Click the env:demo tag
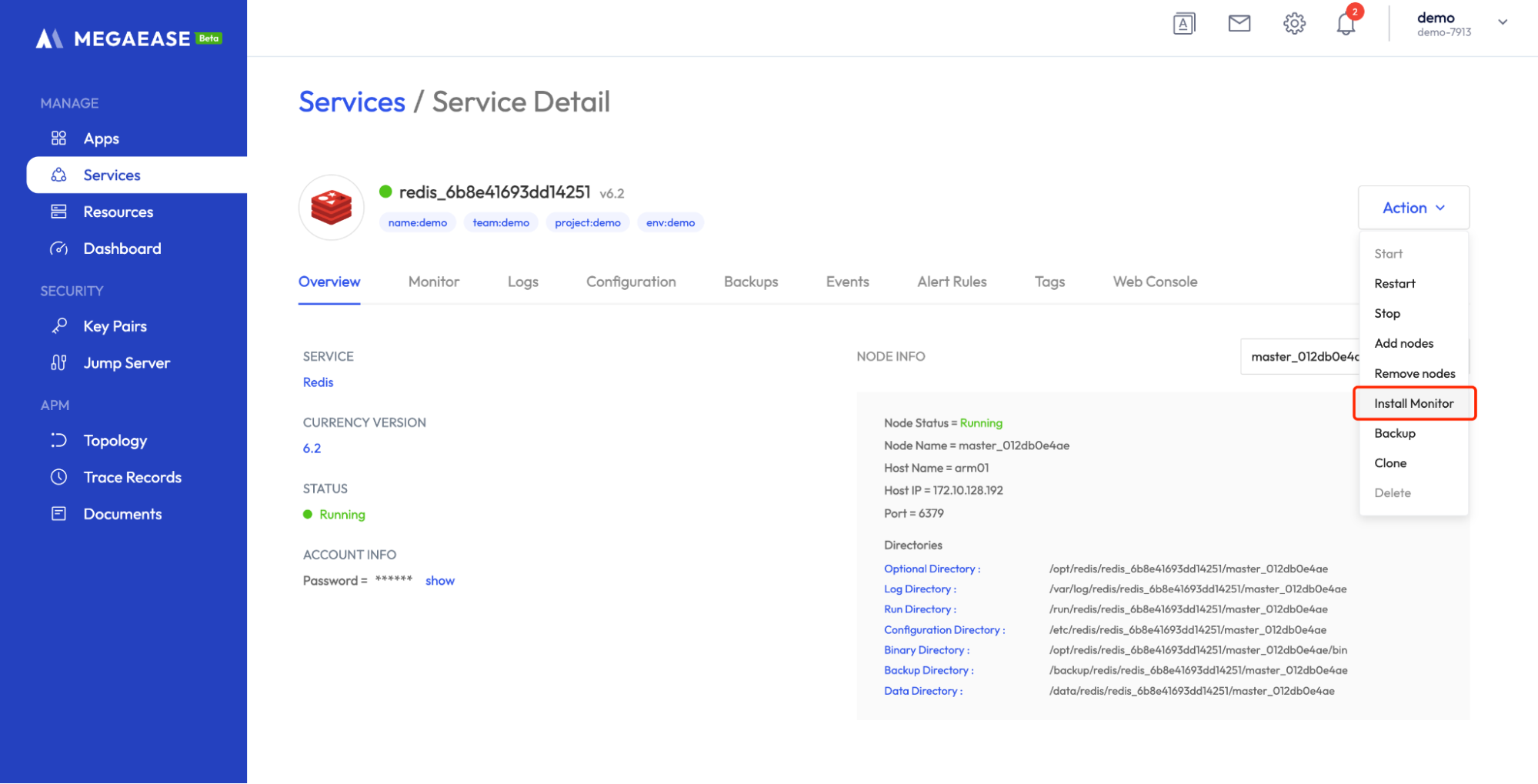The image size is (1538, 784). tap(670, 223)
